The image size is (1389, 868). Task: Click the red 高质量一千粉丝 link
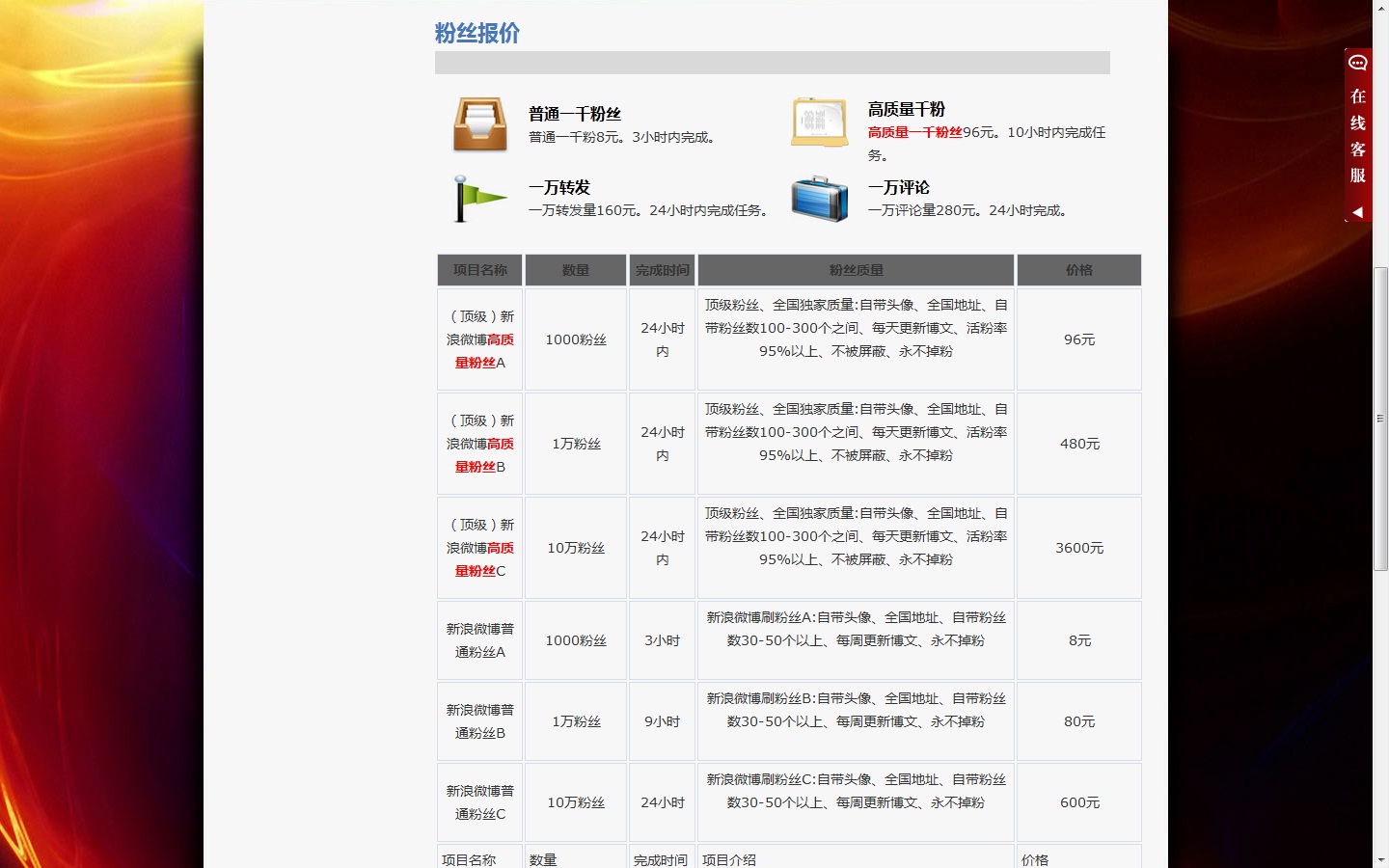point(914,132)
